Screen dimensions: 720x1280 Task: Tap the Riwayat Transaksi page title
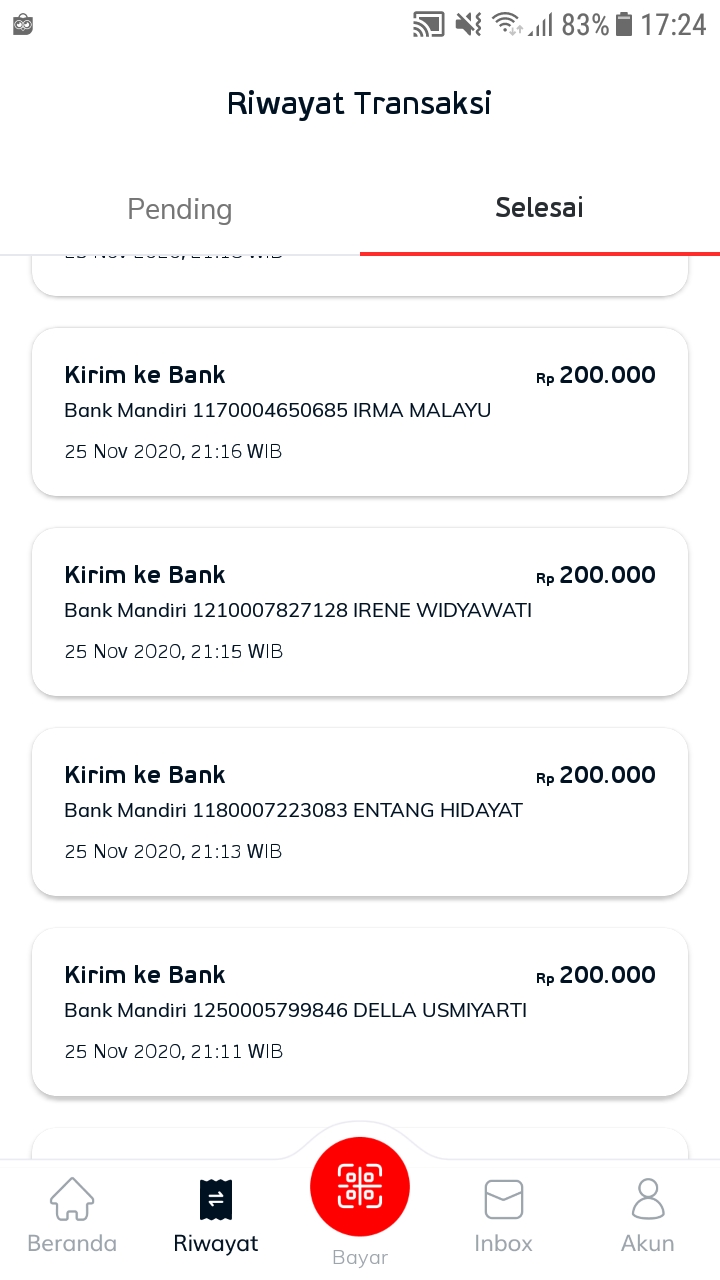pos(359,104)
